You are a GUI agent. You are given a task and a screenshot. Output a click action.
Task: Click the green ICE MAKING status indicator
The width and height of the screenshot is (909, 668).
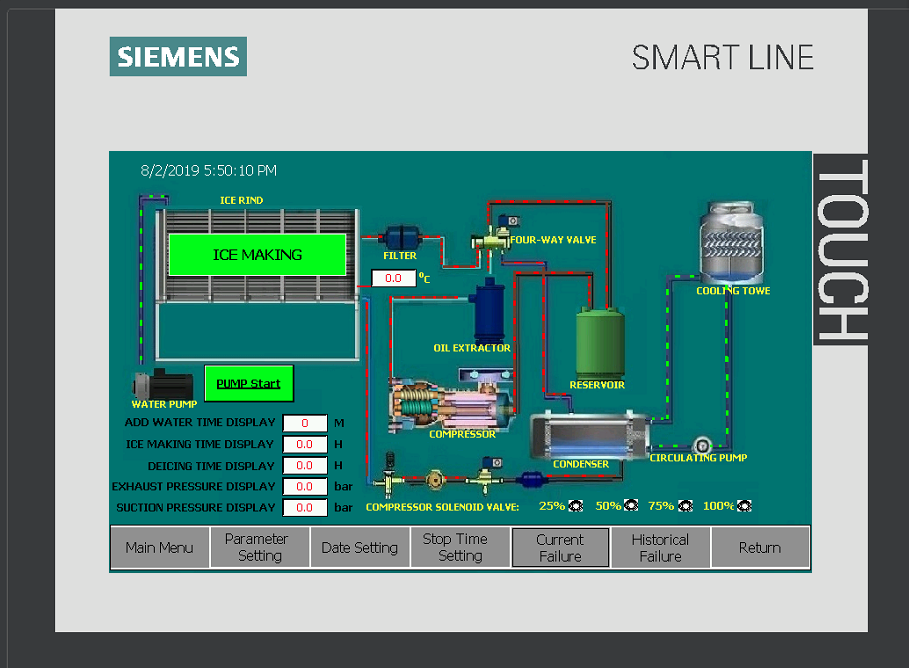click(x=257, y=255)
